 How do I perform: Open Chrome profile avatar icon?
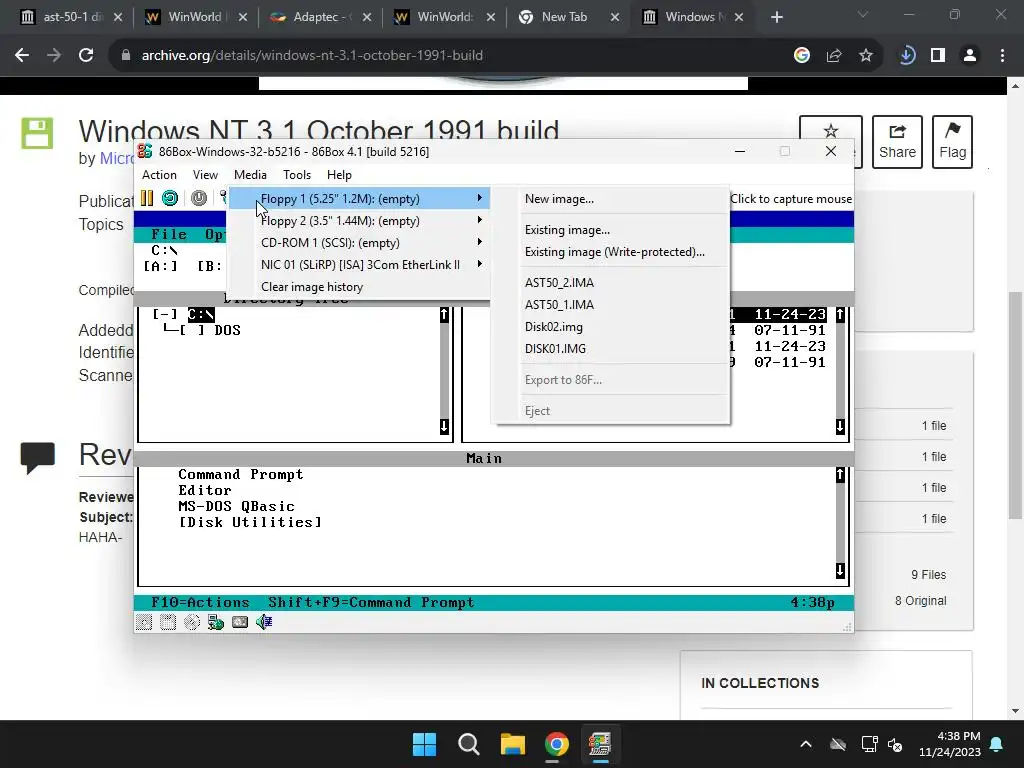tap(970, 56)
